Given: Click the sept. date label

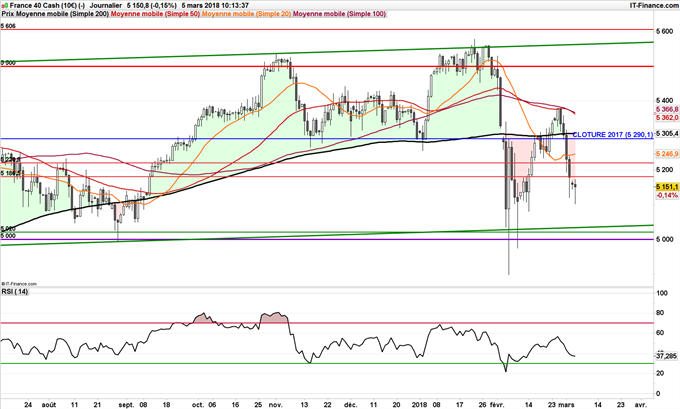Looking at the screenshot, I should pos(127,405).
